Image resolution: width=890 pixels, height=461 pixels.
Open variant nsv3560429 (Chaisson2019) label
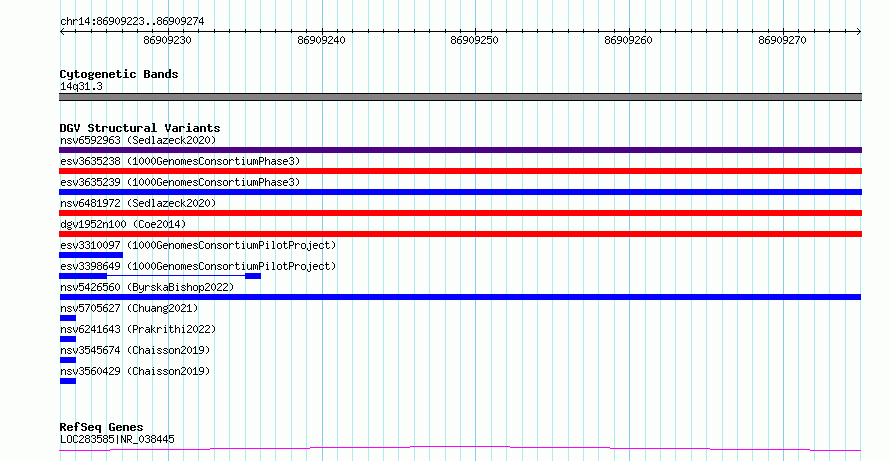[135, 371]
